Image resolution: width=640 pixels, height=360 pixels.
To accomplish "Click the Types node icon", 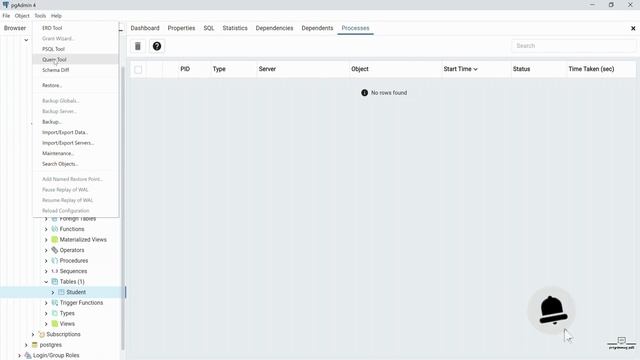I will 55,313.
